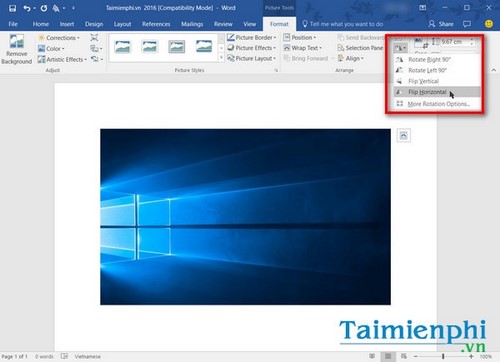This screenshot has height=362, width=500.
Task: Choose Flip Horizontal
Action: (437, 92)
